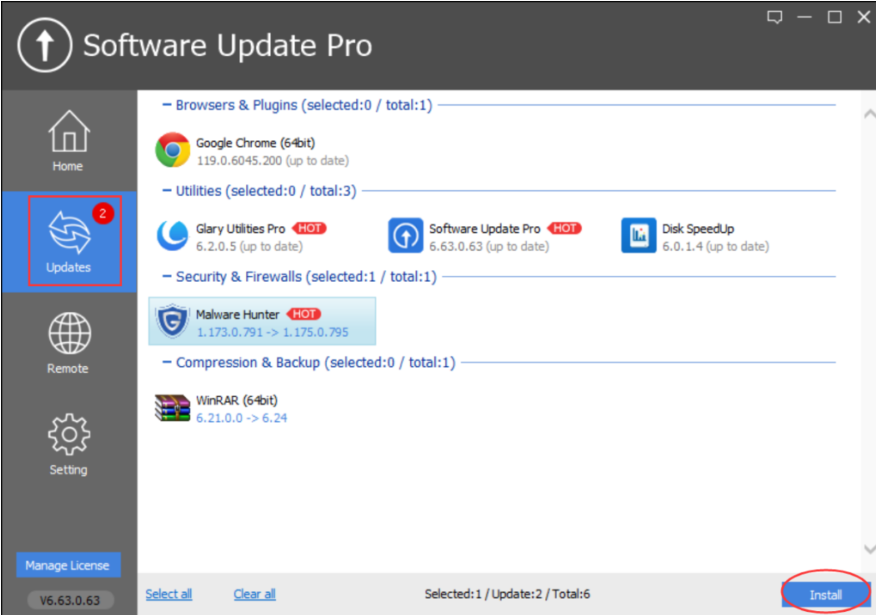
Task: Go to the Updates tab
Action: (x=68, y=242)
